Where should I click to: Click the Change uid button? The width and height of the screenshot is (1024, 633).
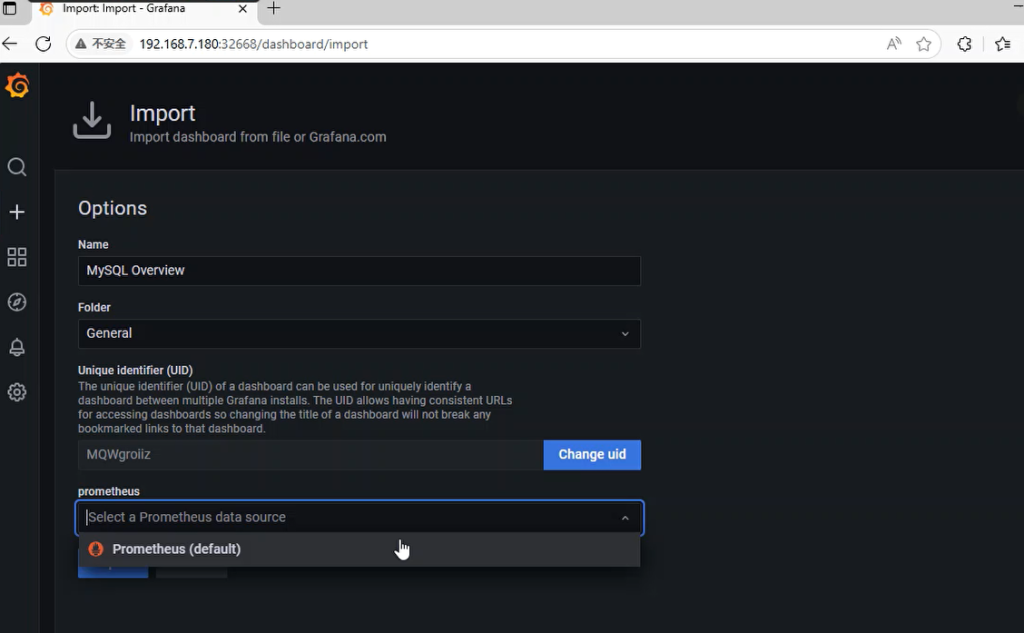[592, 454]
